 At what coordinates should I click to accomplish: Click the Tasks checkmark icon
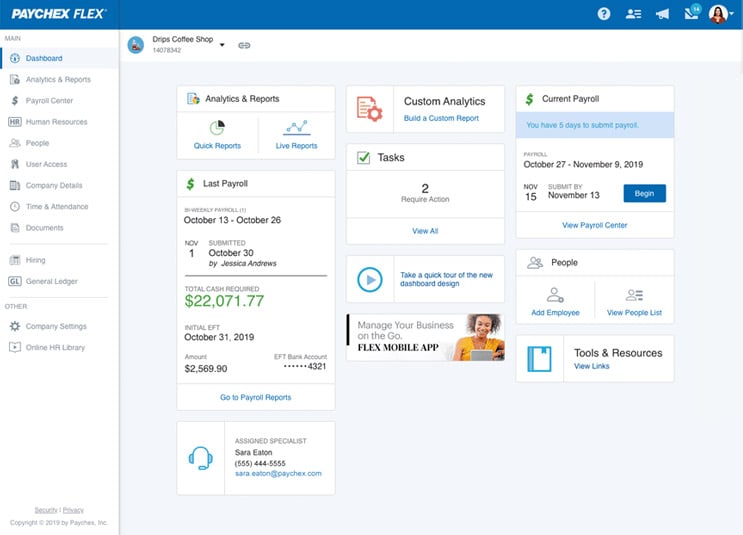pyautogui.click(x=363, y=157)
